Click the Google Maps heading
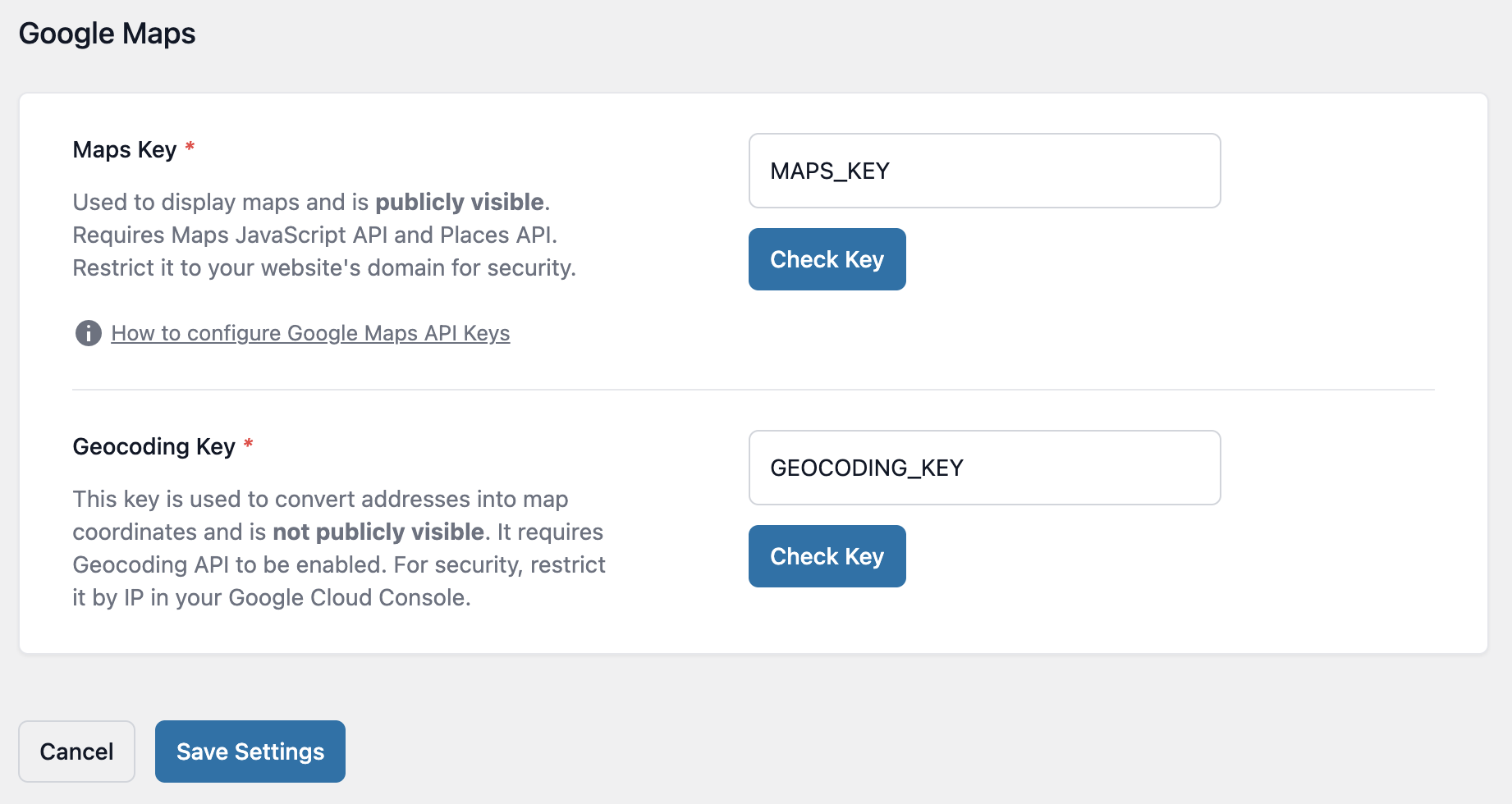Viewport: 1512px width, 804px height. pyautogui.click(x=106, y=33)
